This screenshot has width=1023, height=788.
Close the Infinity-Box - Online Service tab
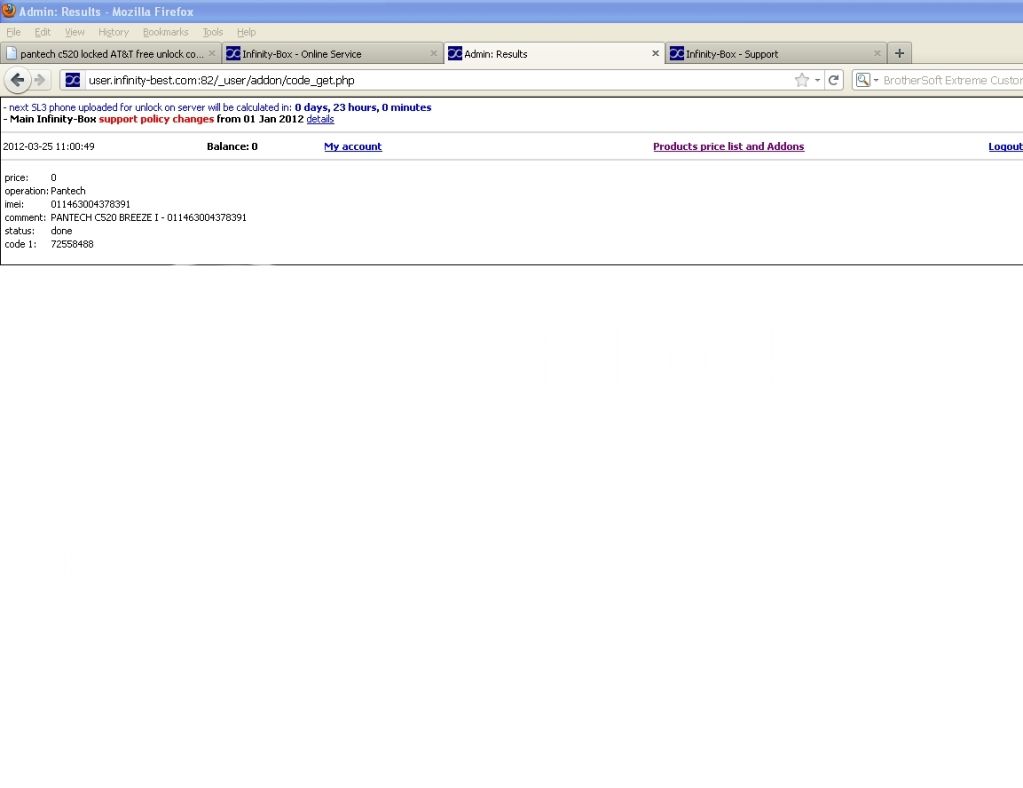[x=433, y=54]
